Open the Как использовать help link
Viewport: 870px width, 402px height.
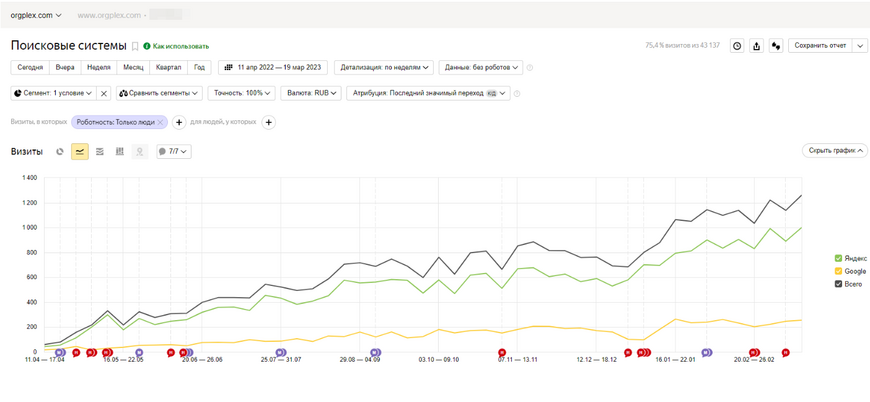pos(180,46)
